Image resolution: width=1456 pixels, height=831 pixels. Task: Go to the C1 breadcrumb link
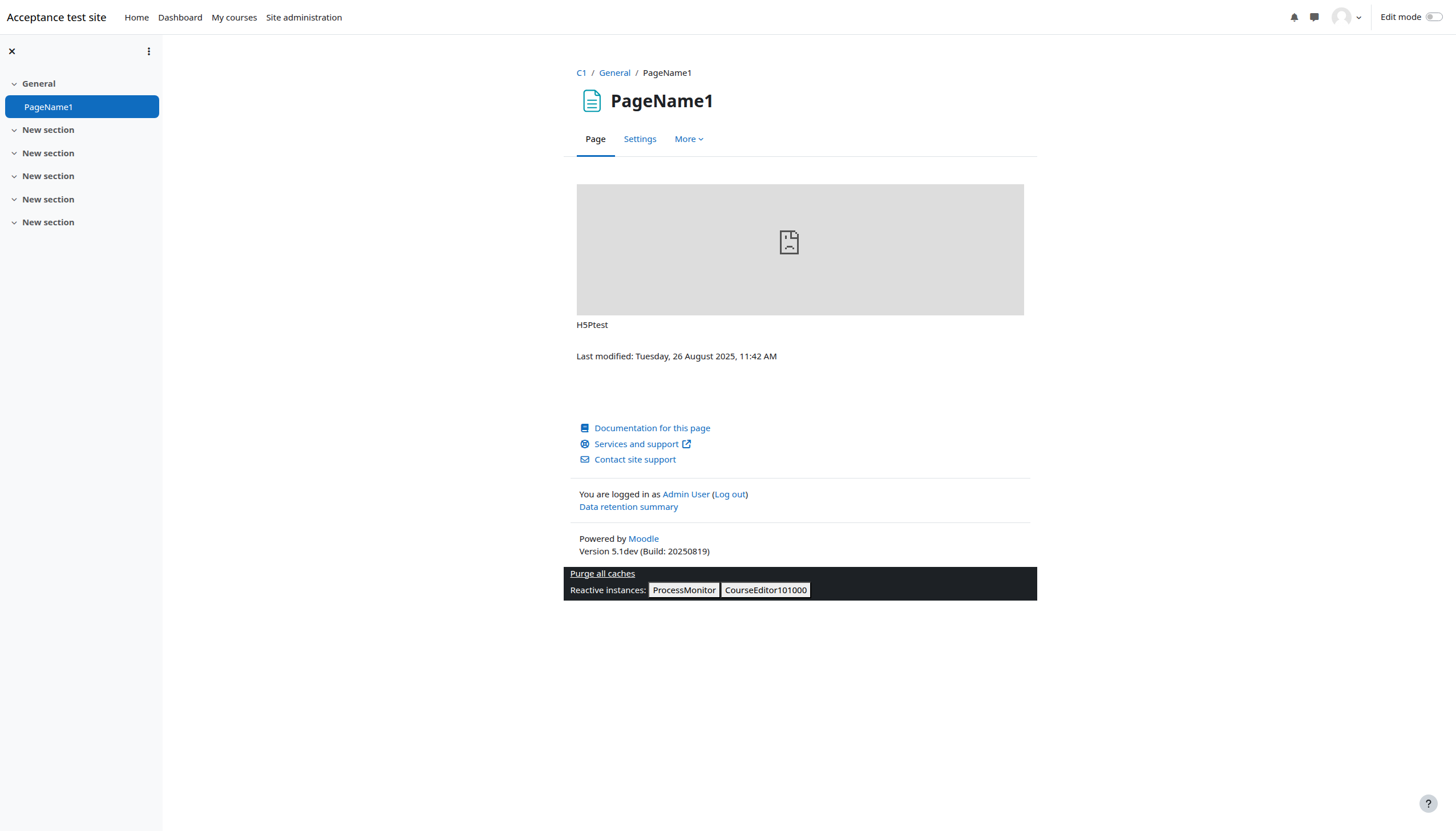coord(581,73)
